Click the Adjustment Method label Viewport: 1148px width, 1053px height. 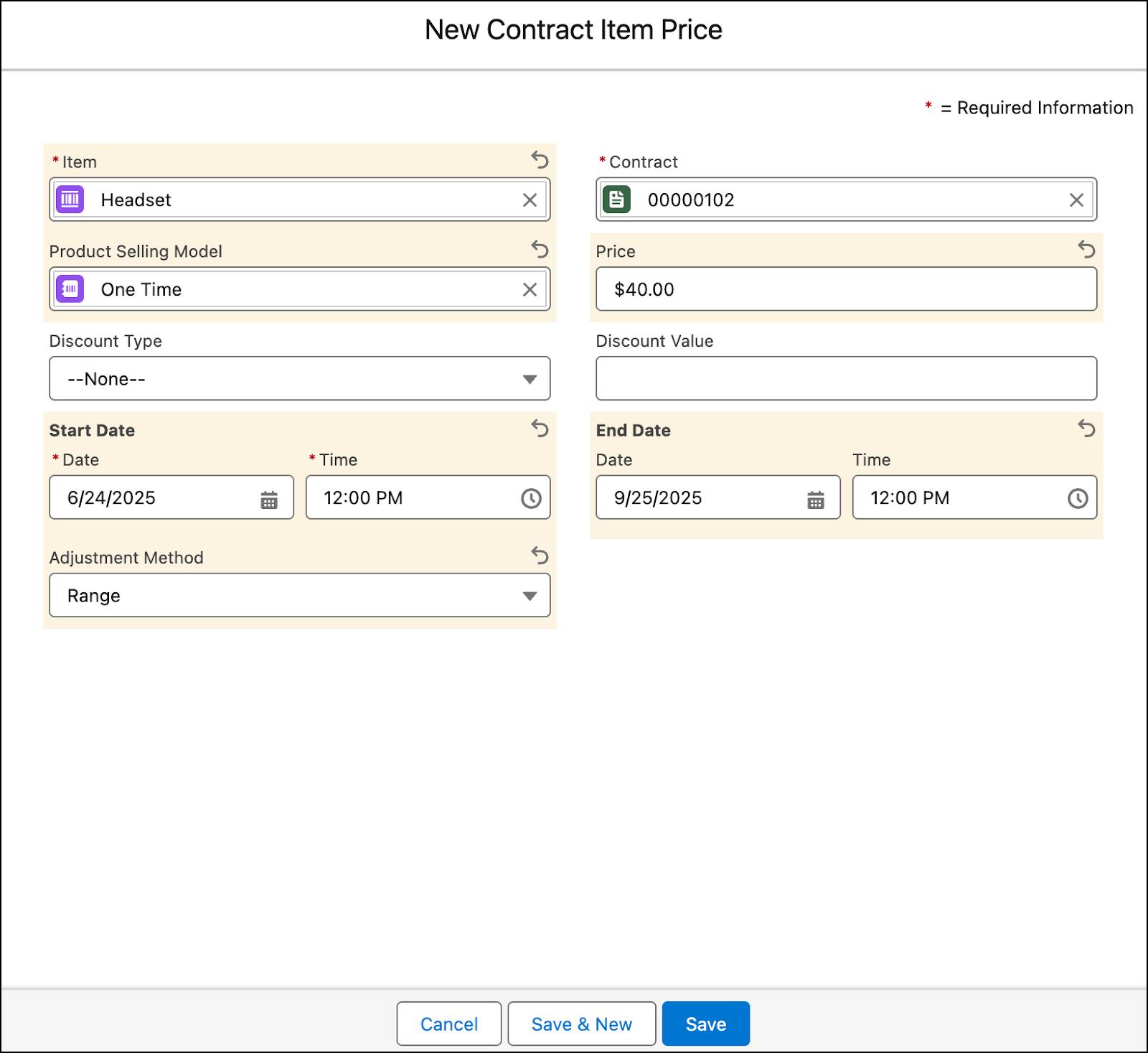126,558
